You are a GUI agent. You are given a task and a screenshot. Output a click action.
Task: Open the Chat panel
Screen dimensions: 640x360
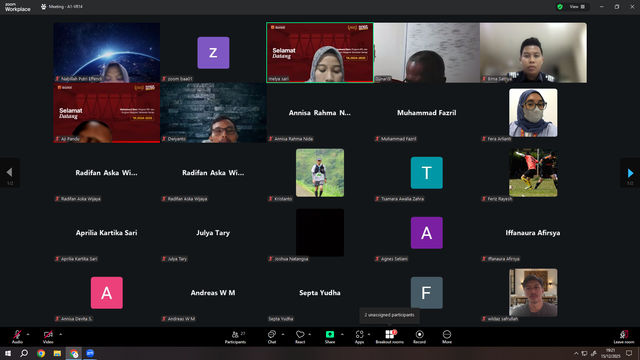coord(272,337)
